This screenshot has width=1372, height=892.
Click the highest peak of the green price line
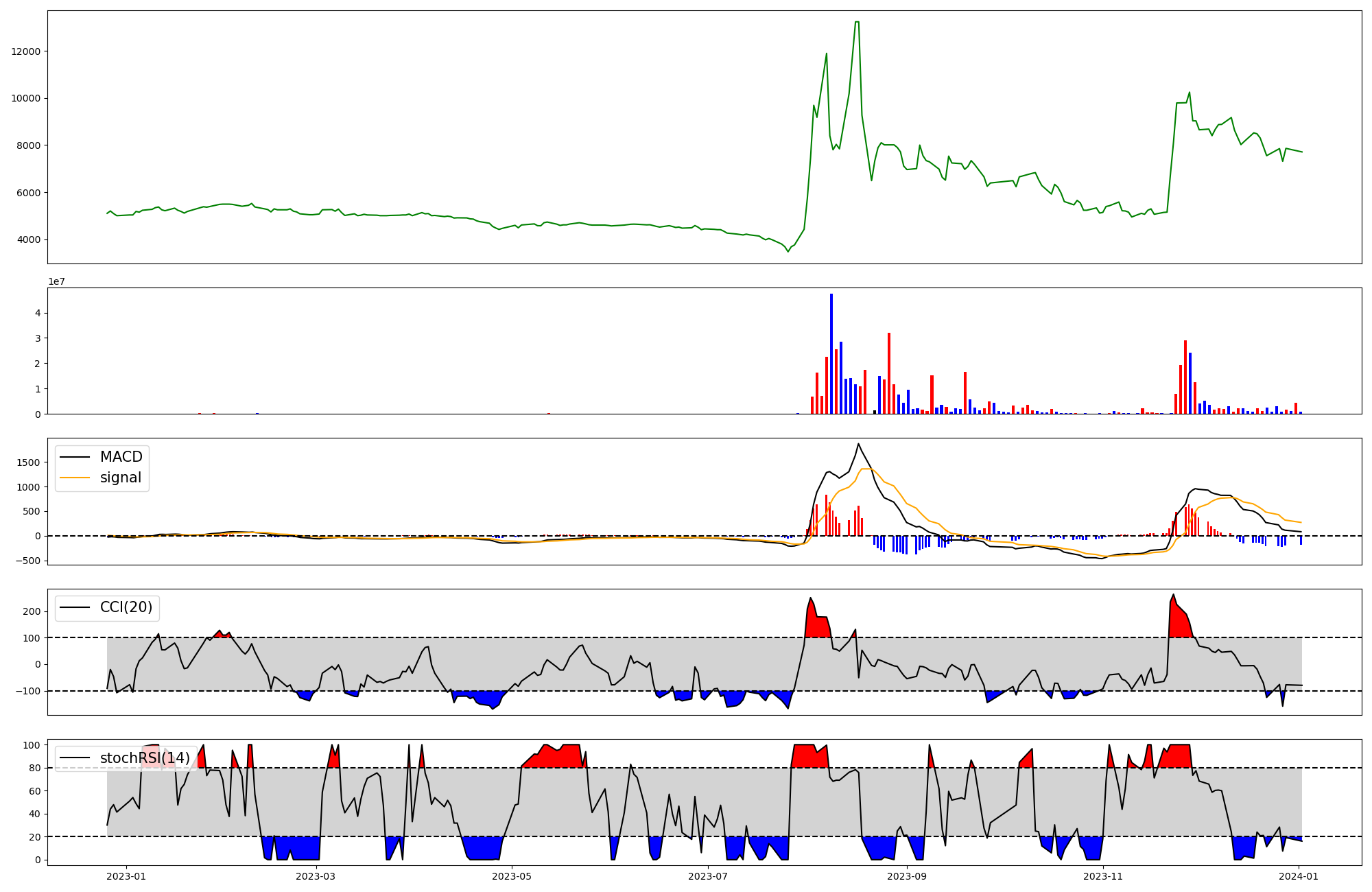[x=857, y=23]
